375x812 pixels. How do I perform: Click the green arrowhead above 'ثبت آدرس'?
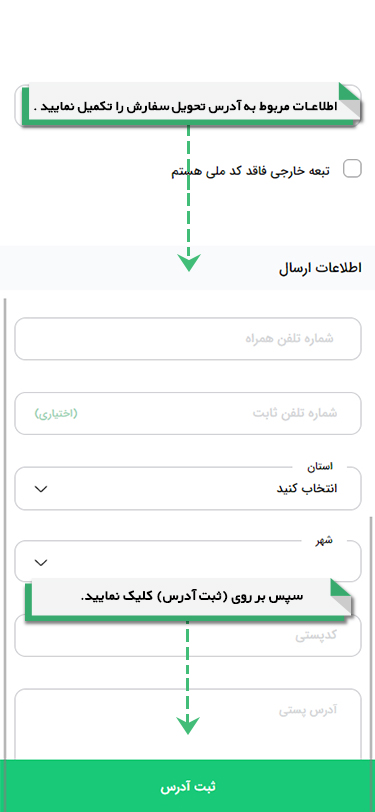188,726
